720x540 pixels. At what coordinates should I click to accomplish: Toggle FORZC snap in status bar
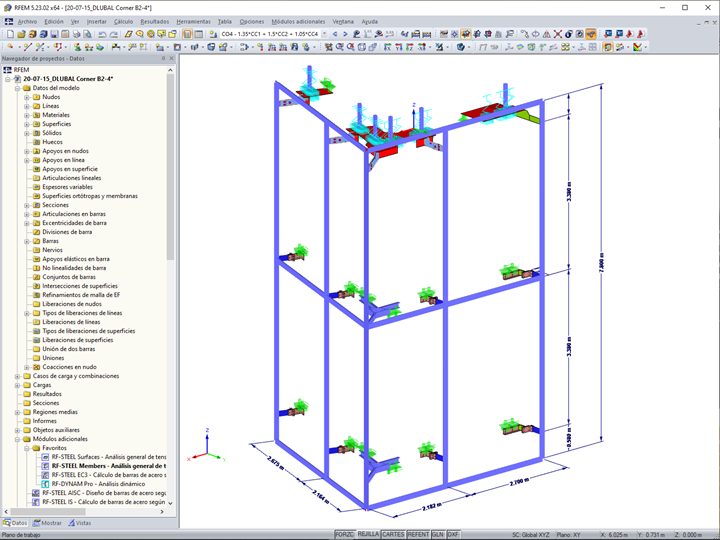tap(344, 534)
